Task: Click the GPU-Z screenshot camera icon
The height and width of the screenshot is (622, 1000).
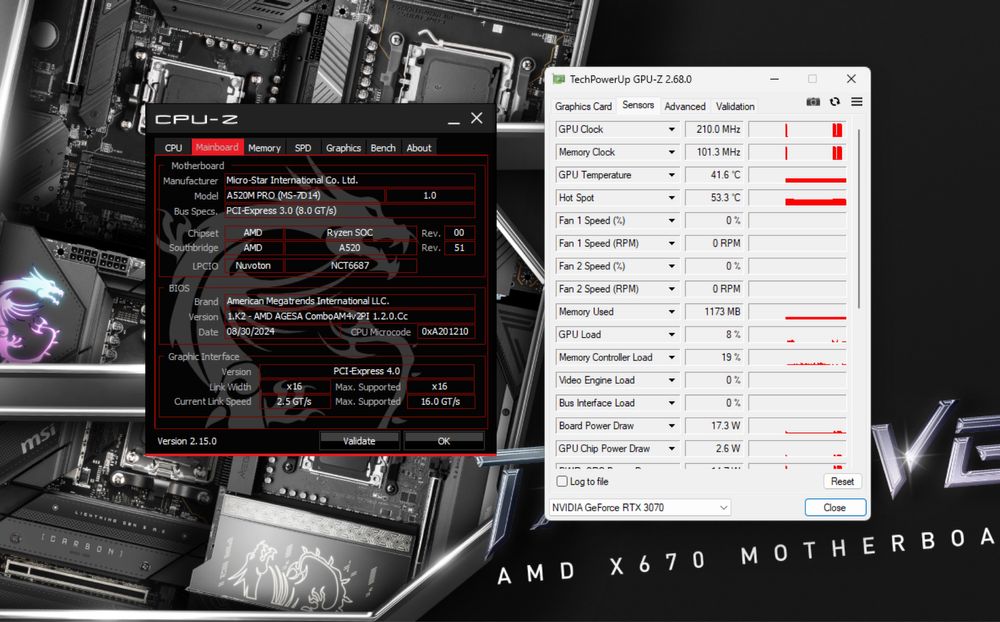Action: click(x=812, y=102)
